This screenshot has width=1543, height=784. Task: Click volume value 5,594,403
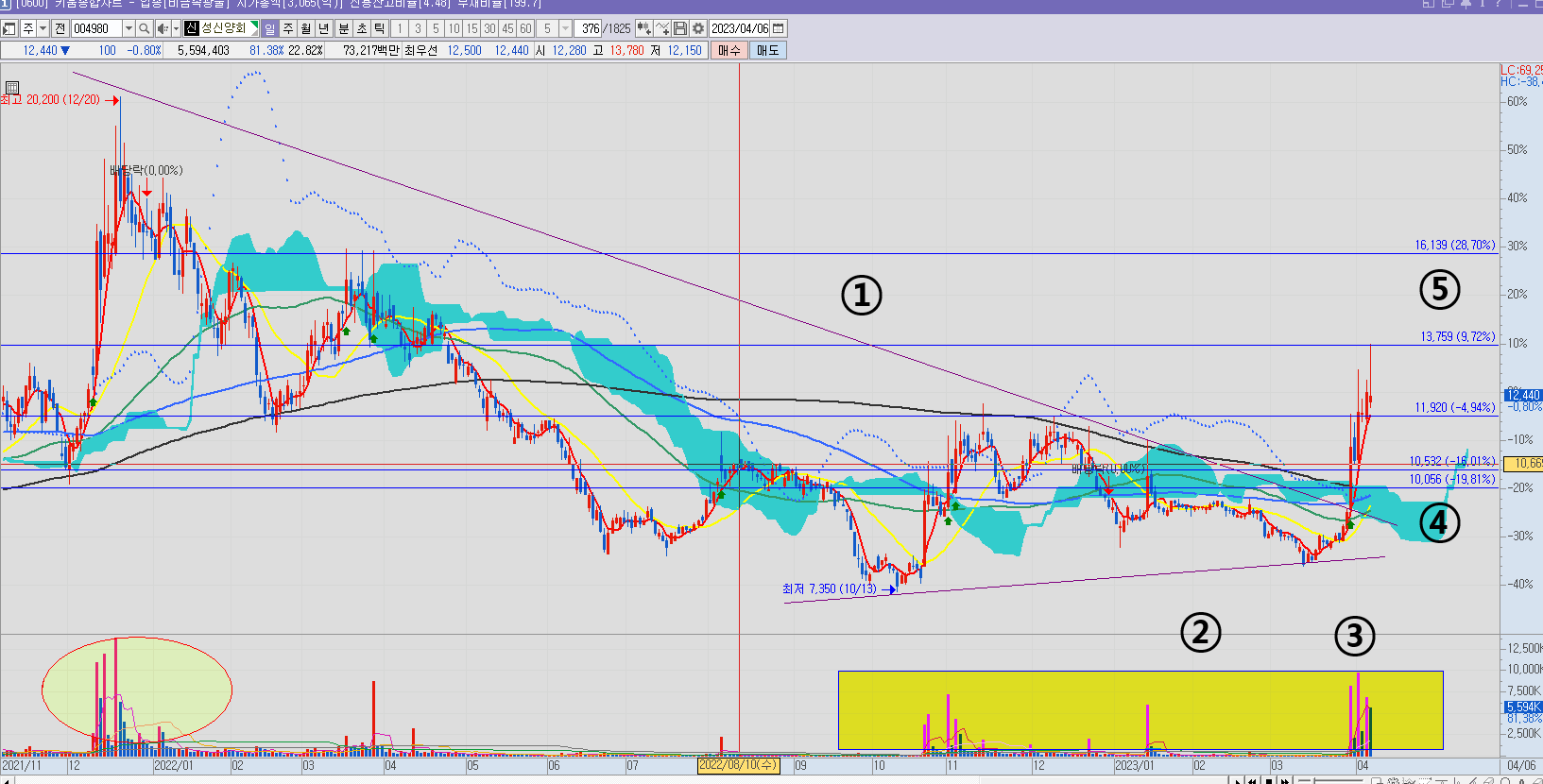point(203,50)
